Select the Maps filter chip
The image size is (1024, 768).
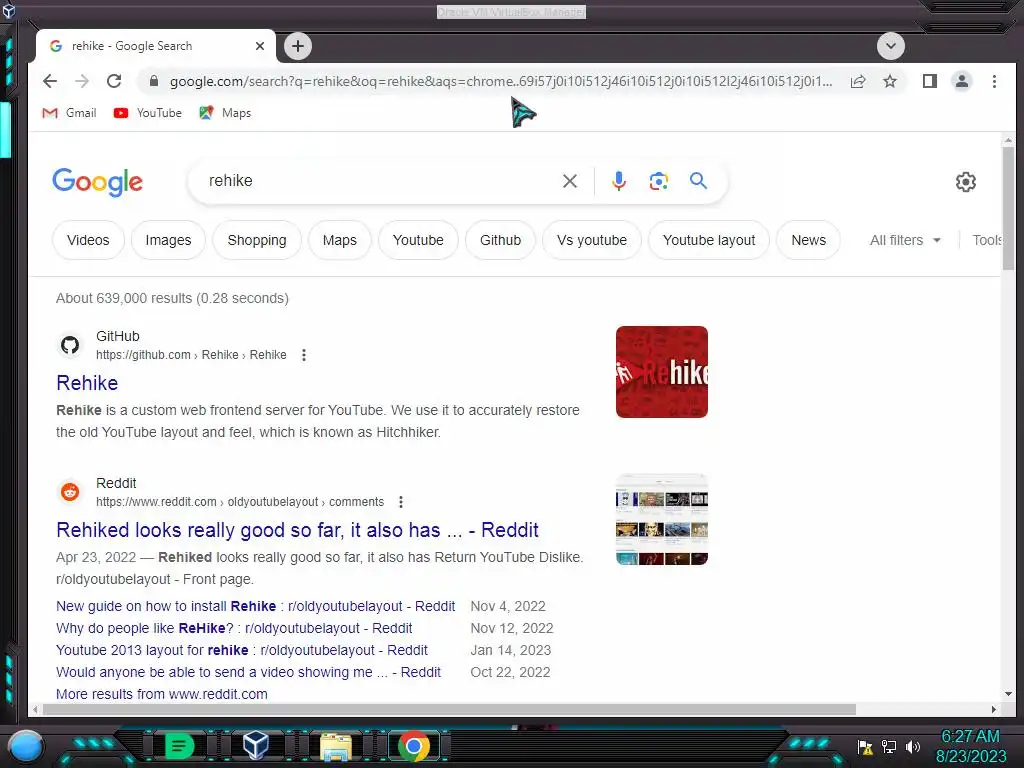[x=340, y=240]
